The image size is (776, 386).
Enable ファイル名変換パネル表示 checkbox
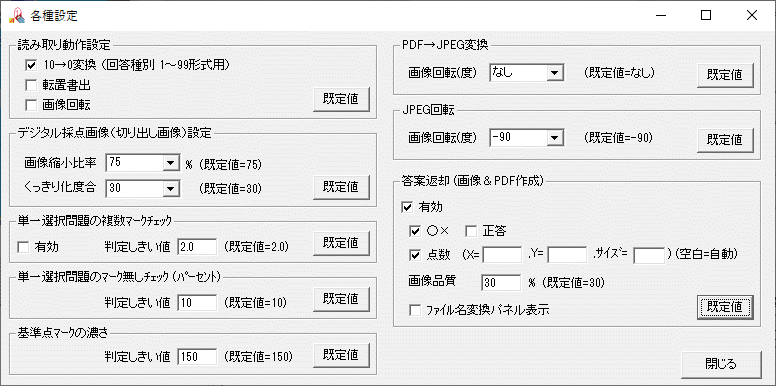coord(415,311)
